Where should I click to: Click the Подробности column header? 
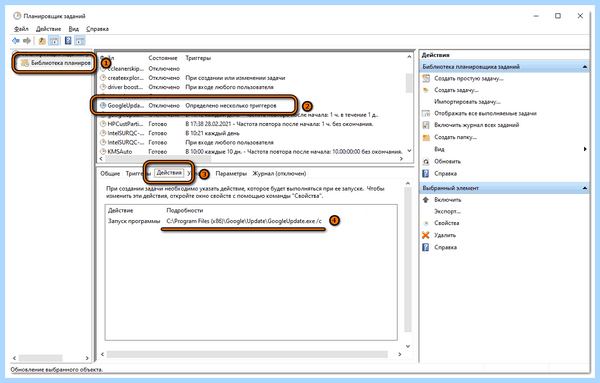point(184,210)
